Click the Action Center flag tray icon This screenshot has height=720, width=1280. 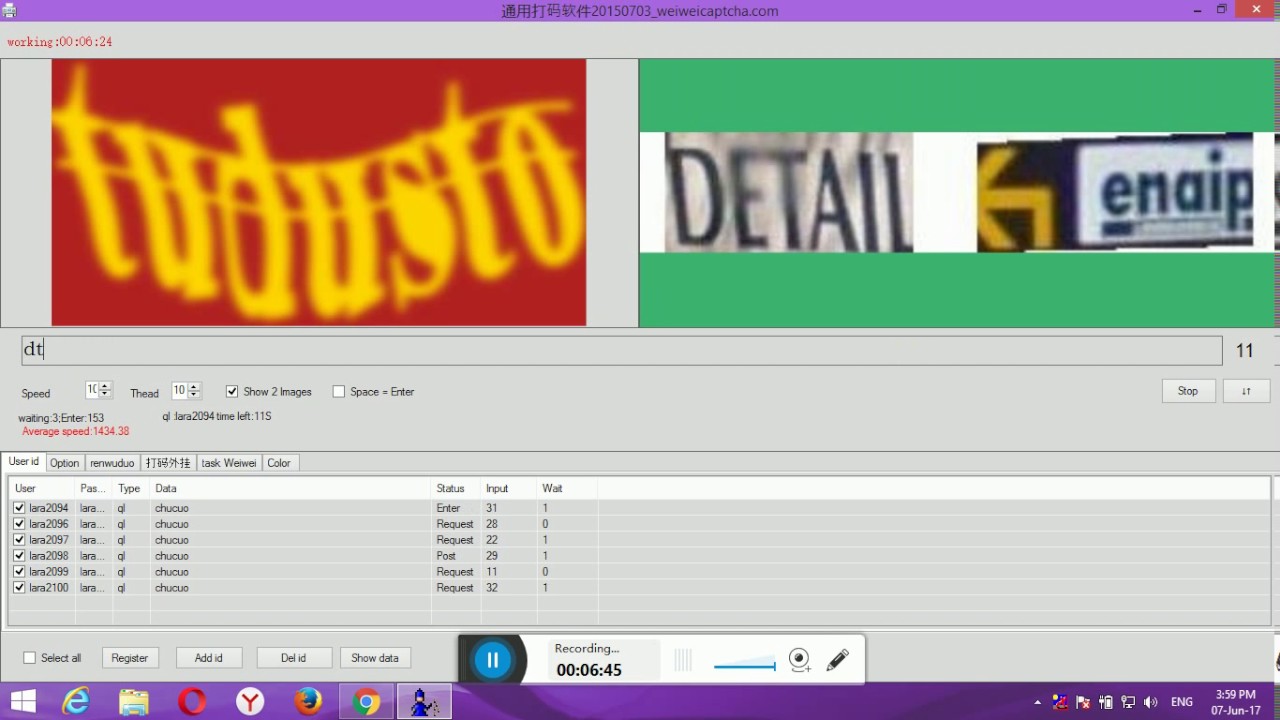(x=1083, y=702)
